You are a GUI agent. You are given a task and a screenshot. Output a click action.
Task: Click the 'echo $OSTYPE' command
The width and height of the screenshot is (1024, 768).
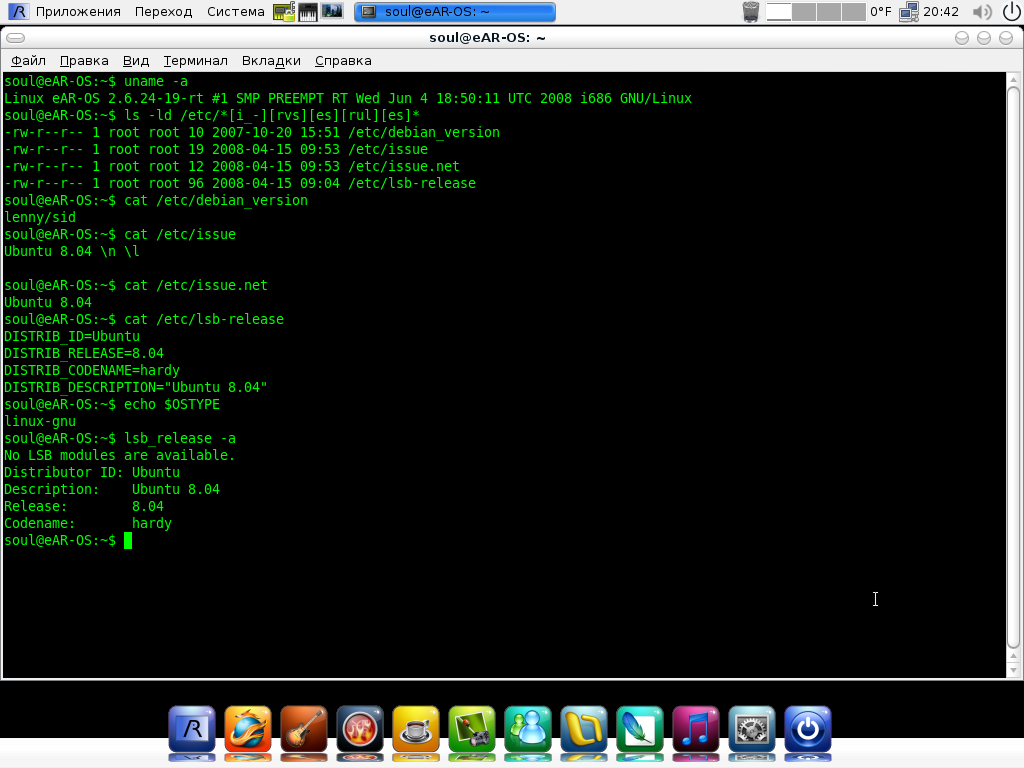click(172, 404)
